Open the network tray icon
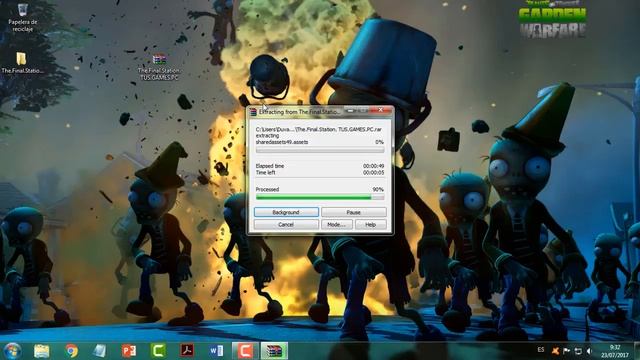The image size is (640, 360). (x=578, y=351)
